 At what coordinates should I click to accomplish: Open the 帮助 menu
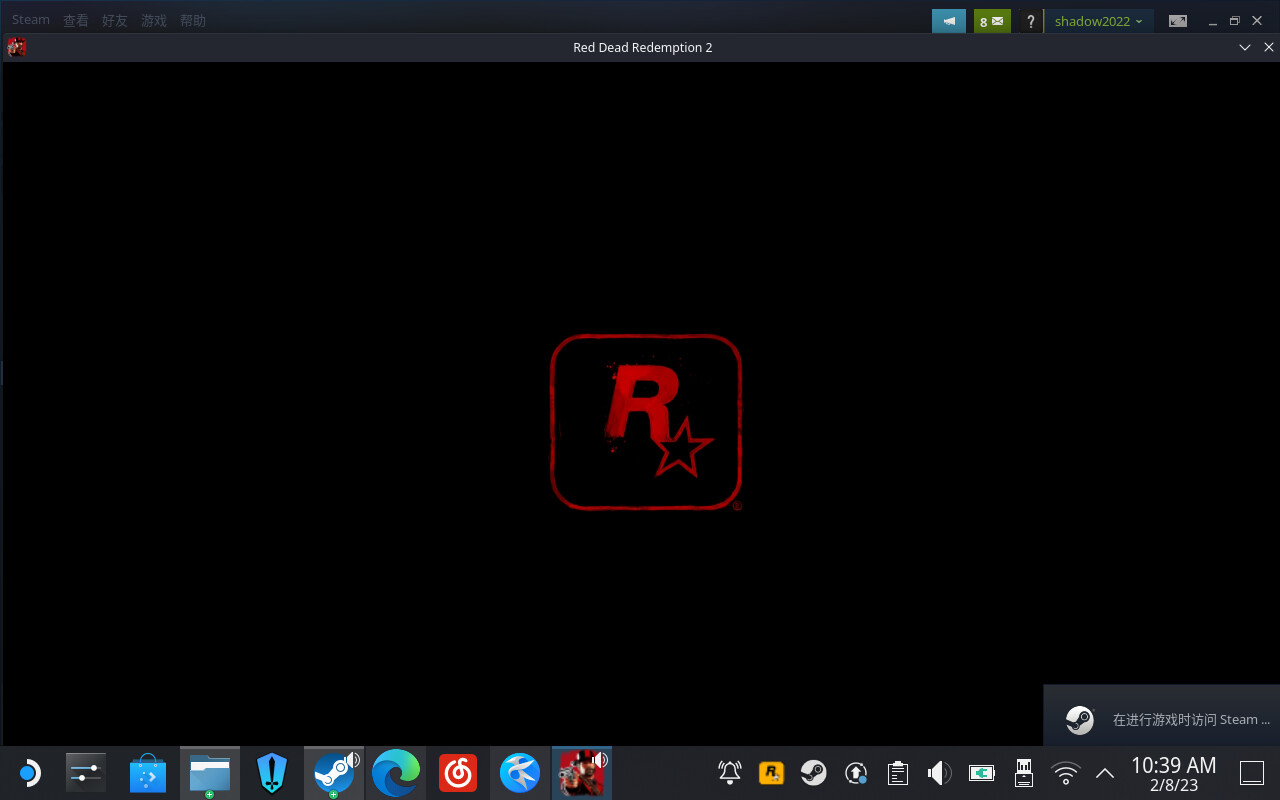(193, 20)
